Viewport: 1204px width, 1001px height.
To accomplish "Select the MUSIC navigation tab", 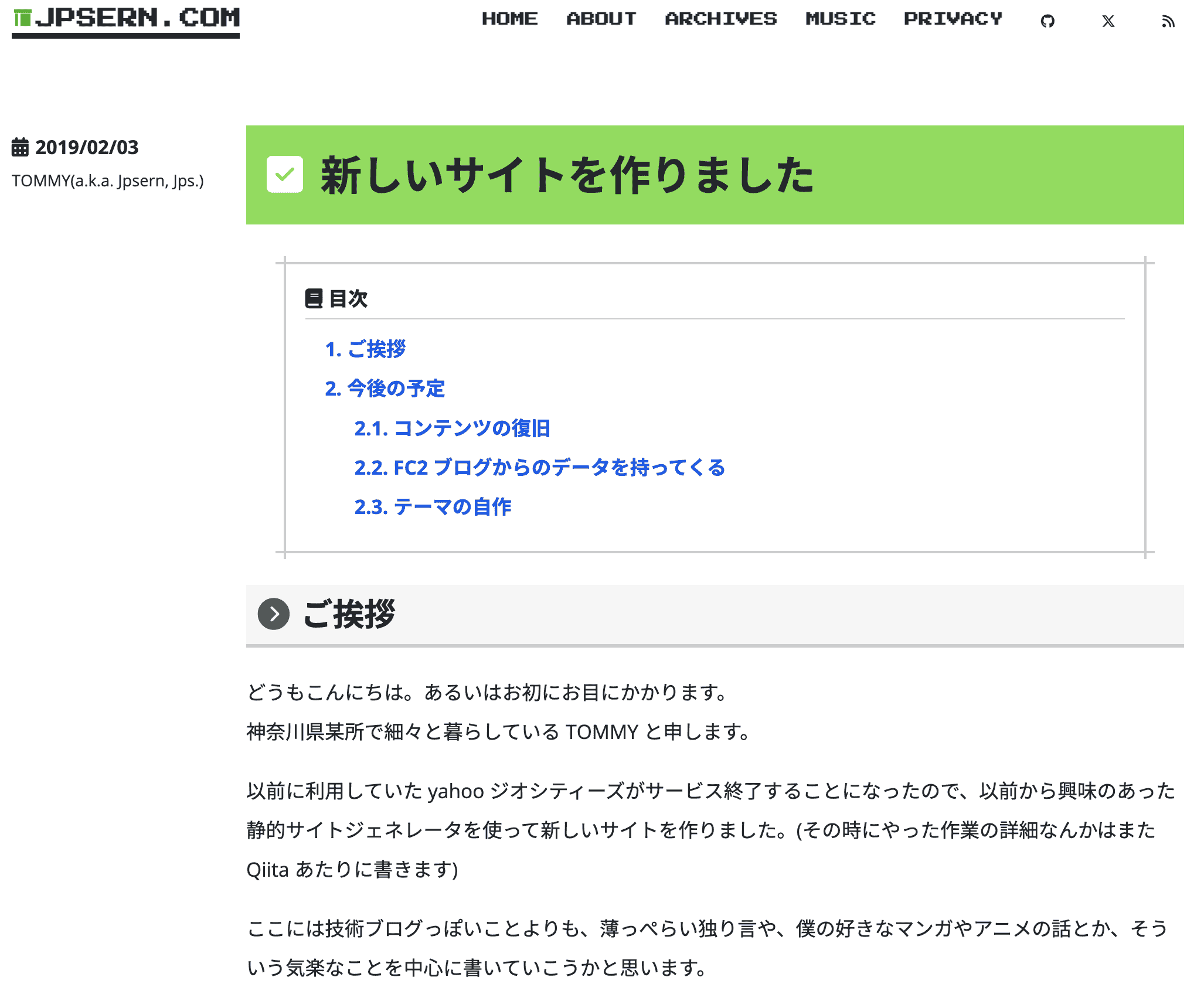I will pyautogui.click(x=841, y=18).
